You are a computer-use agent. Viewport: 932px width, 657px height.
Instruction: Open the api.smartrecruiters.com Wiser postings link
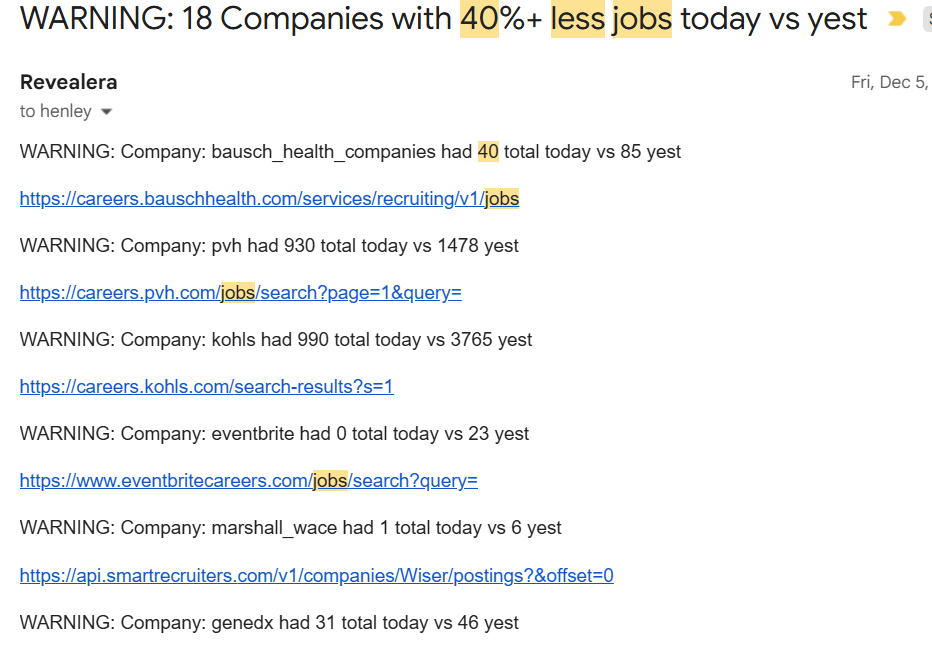click(316, 576)
